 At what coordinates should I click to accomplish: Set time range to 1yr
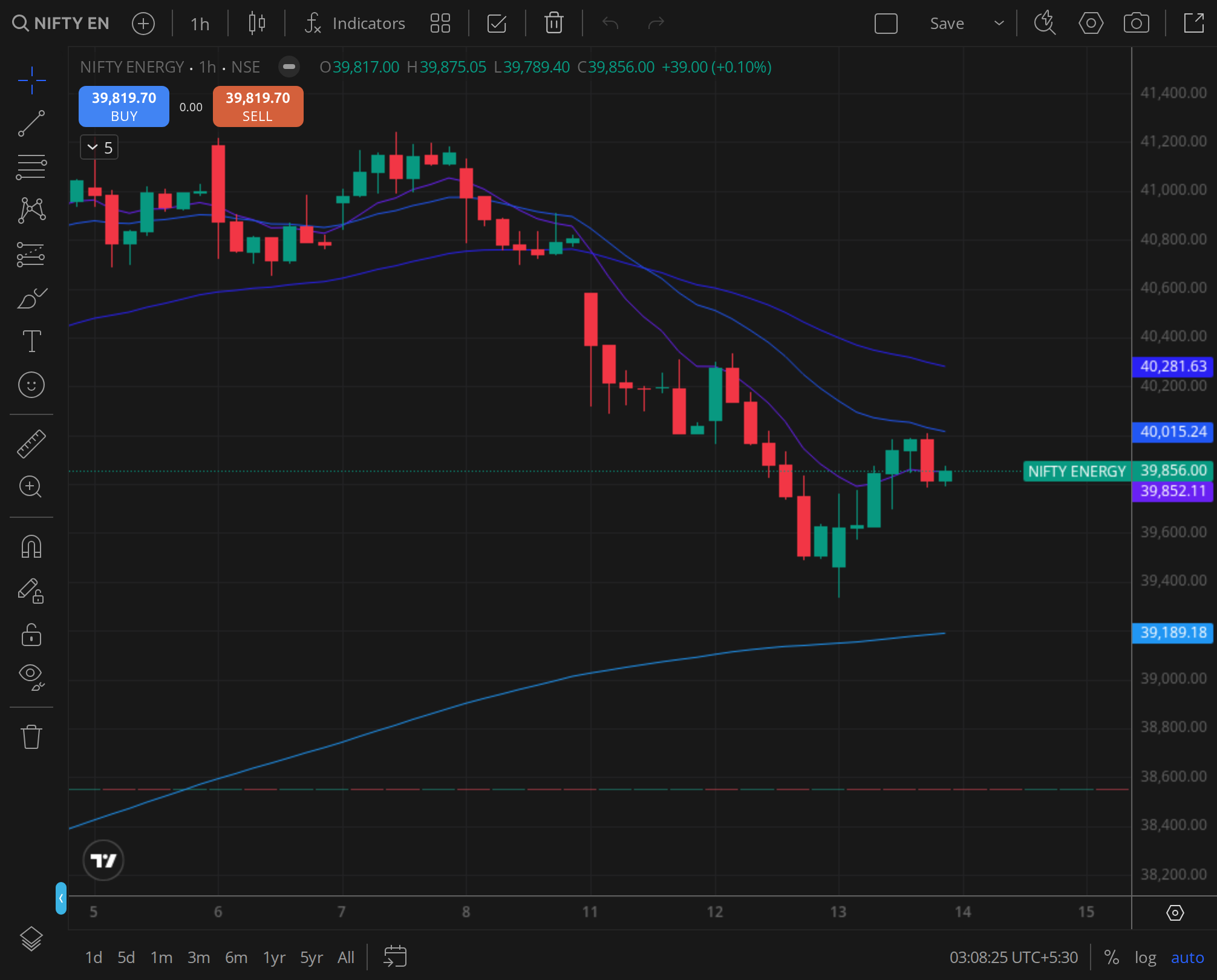tap(274, 957)
